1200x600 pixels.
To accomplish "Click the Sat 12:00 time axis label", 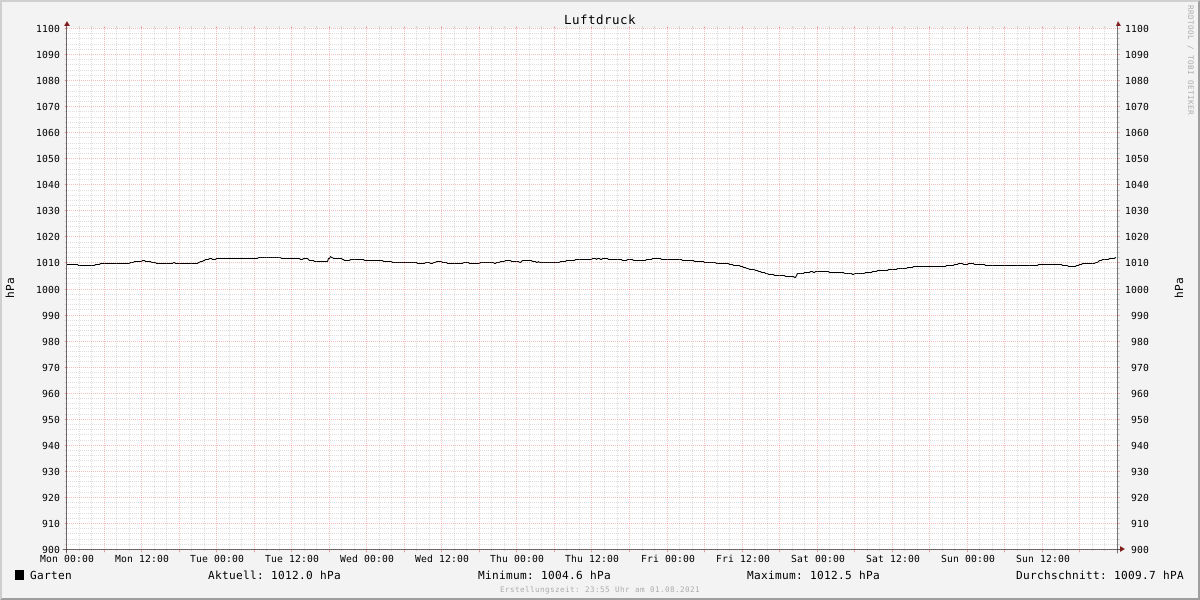I will click(x=893, y=559).
